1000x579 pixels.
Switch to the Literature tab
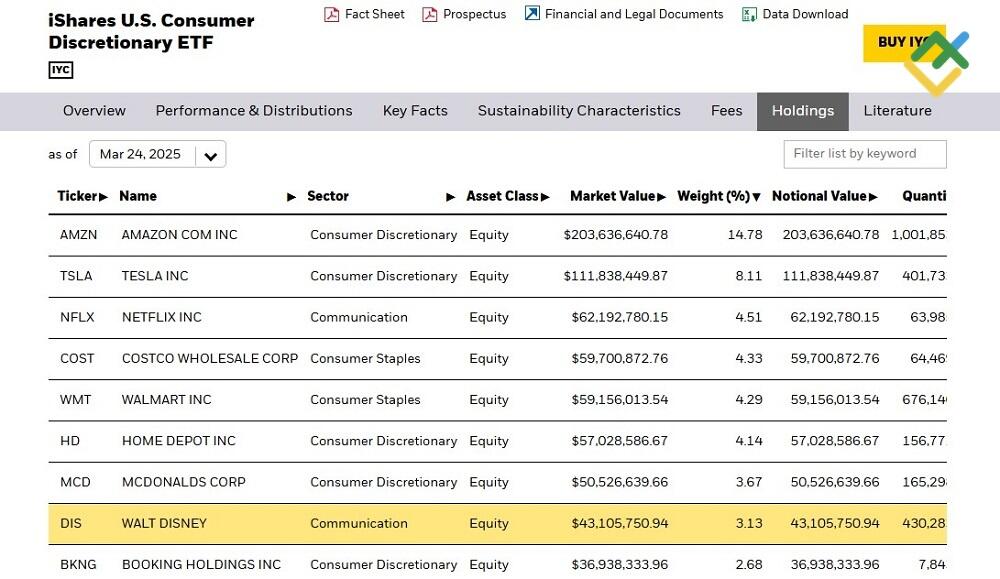pos(897,111)
